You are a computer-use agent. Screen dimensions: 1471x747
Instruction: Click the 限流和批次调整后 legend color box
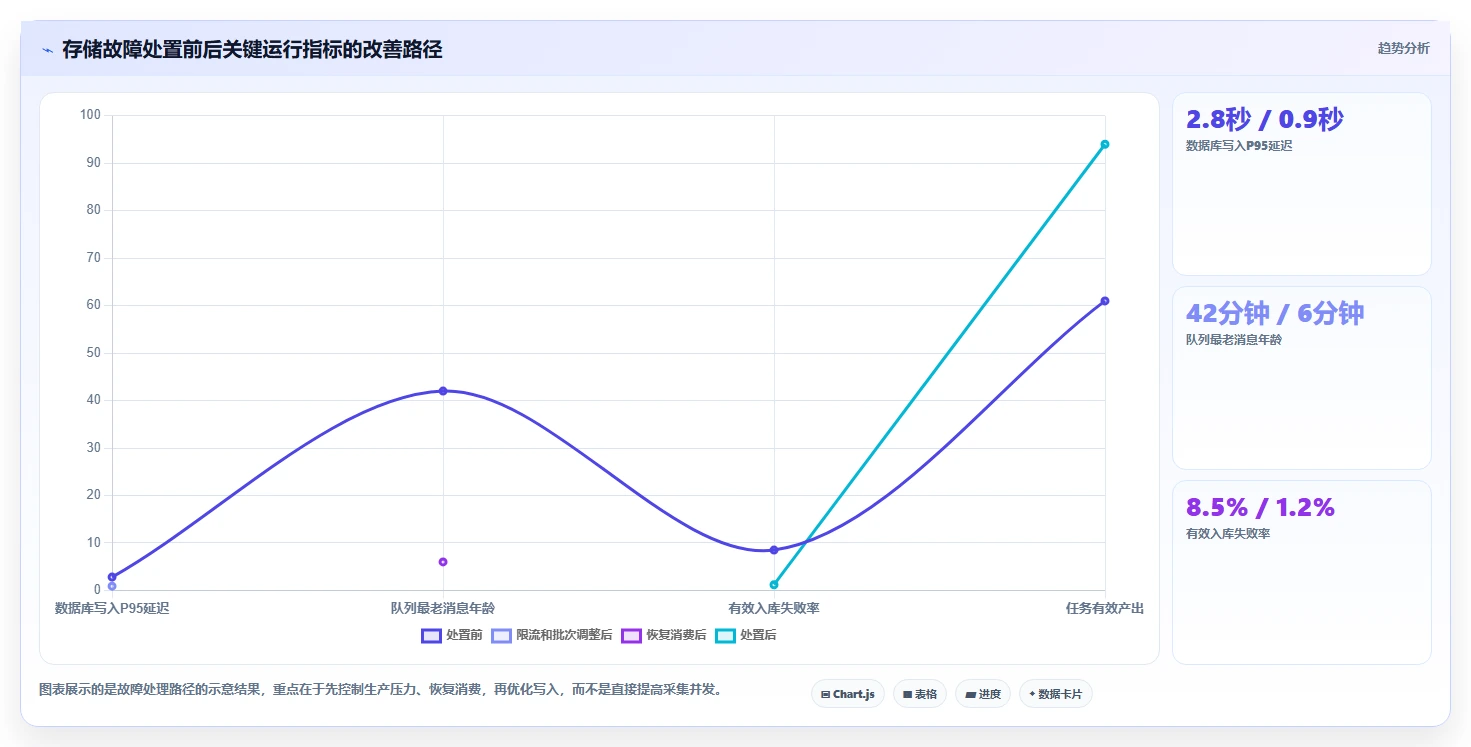502,635
